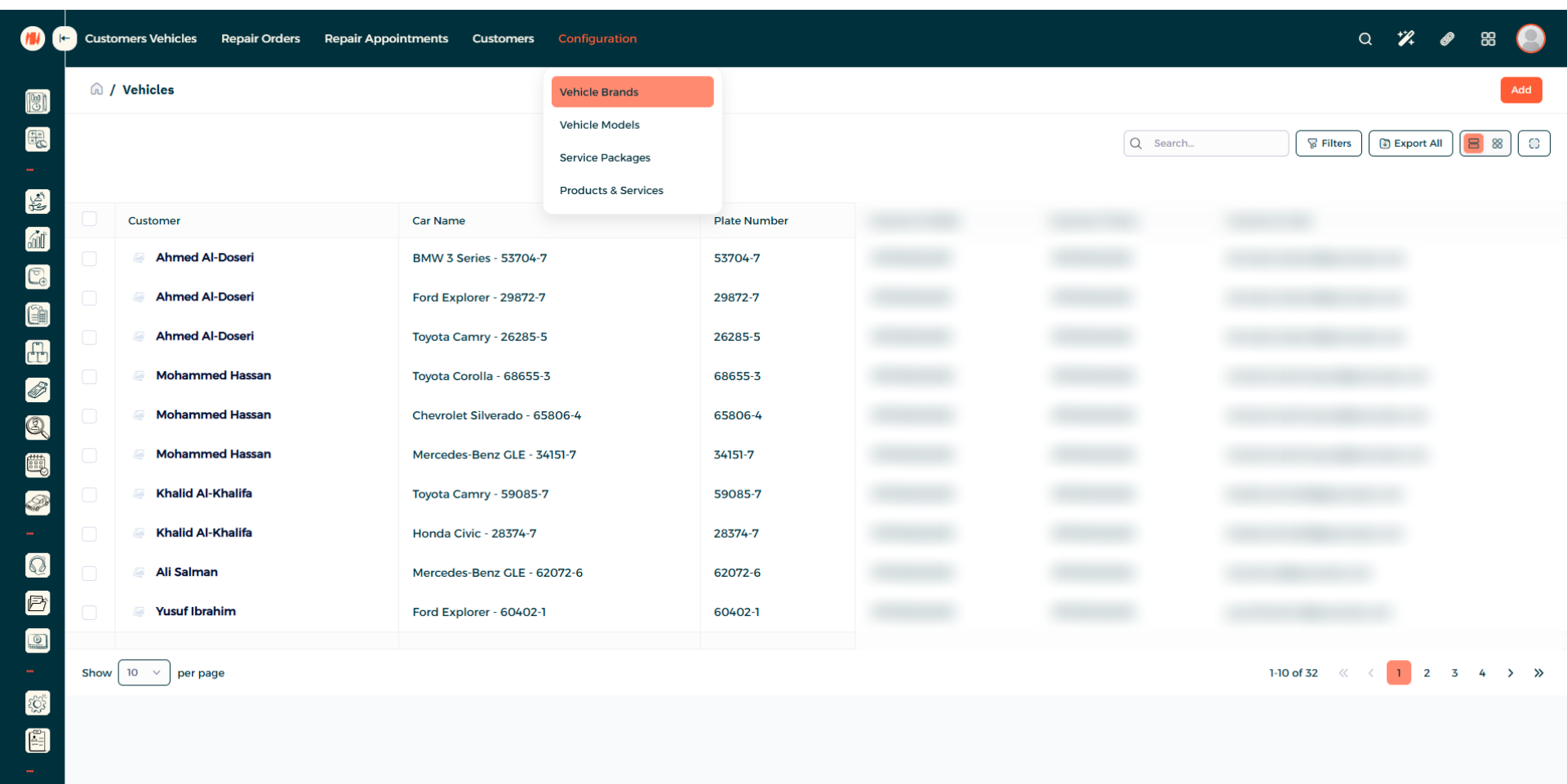Click the paperclip attachments icon

pyautogui.click(x=1447, y=39)
